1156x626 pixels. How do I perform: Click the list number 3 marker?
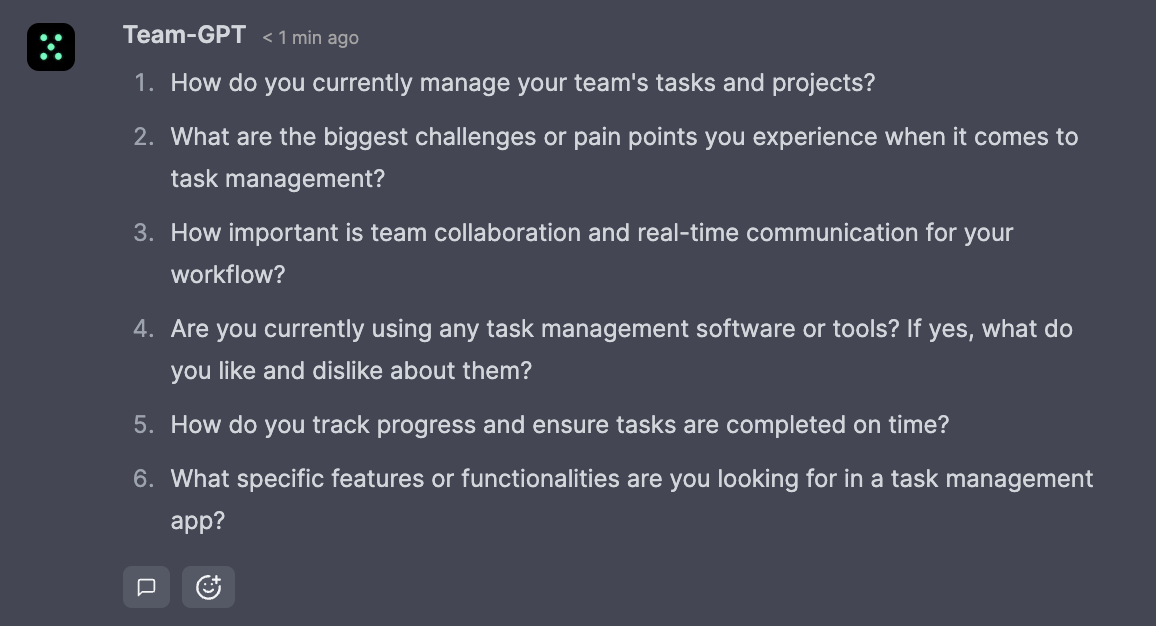tap(144, 232)
